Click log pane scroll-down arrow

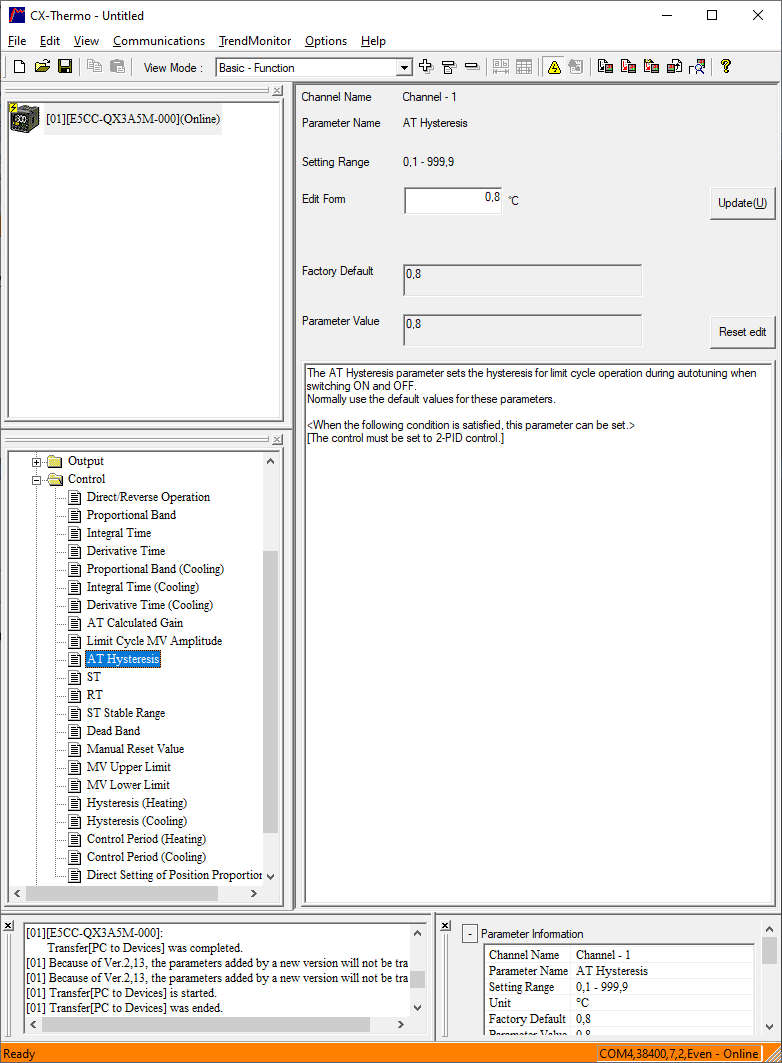click(x=417, y=1008)
